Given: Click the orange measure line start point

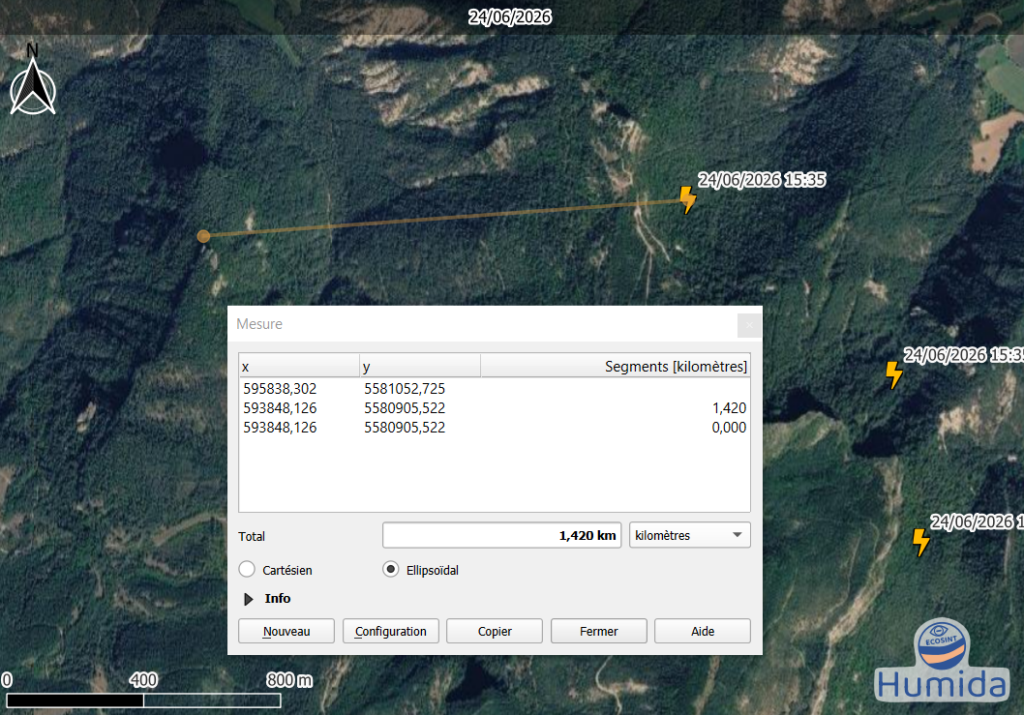Looking at the screenshot, I should [203, 236].
